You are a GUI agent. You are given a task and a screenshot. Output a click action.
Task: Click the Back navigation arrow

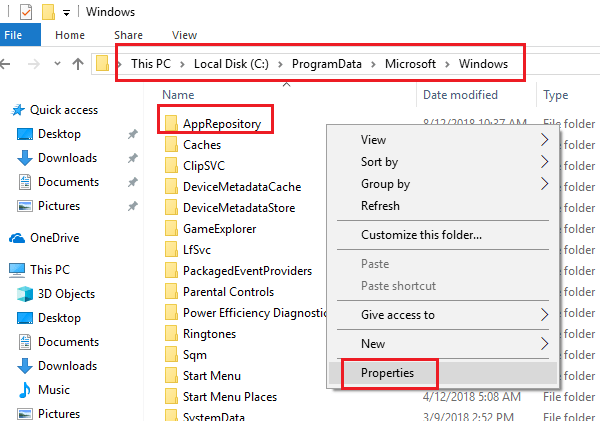[x=5, y=64]
